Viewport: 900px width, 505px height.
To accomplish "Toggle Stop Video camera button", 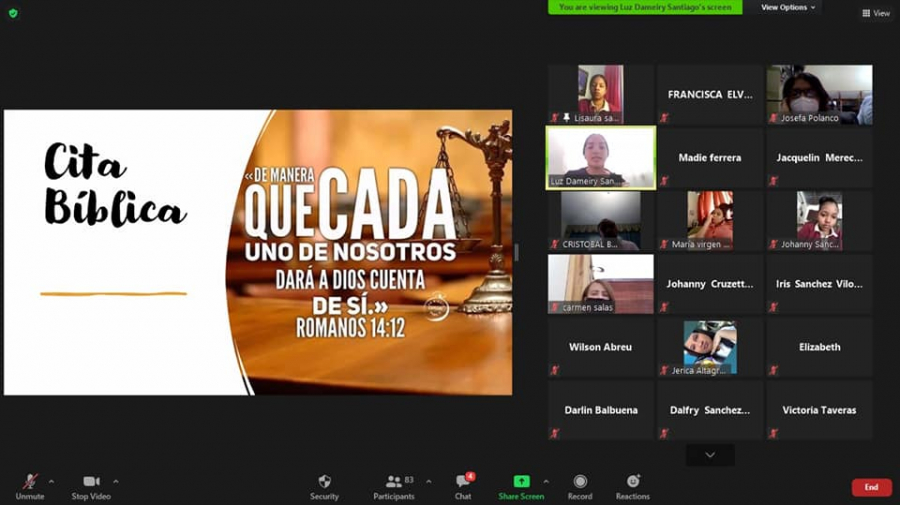I will (91, 482).
